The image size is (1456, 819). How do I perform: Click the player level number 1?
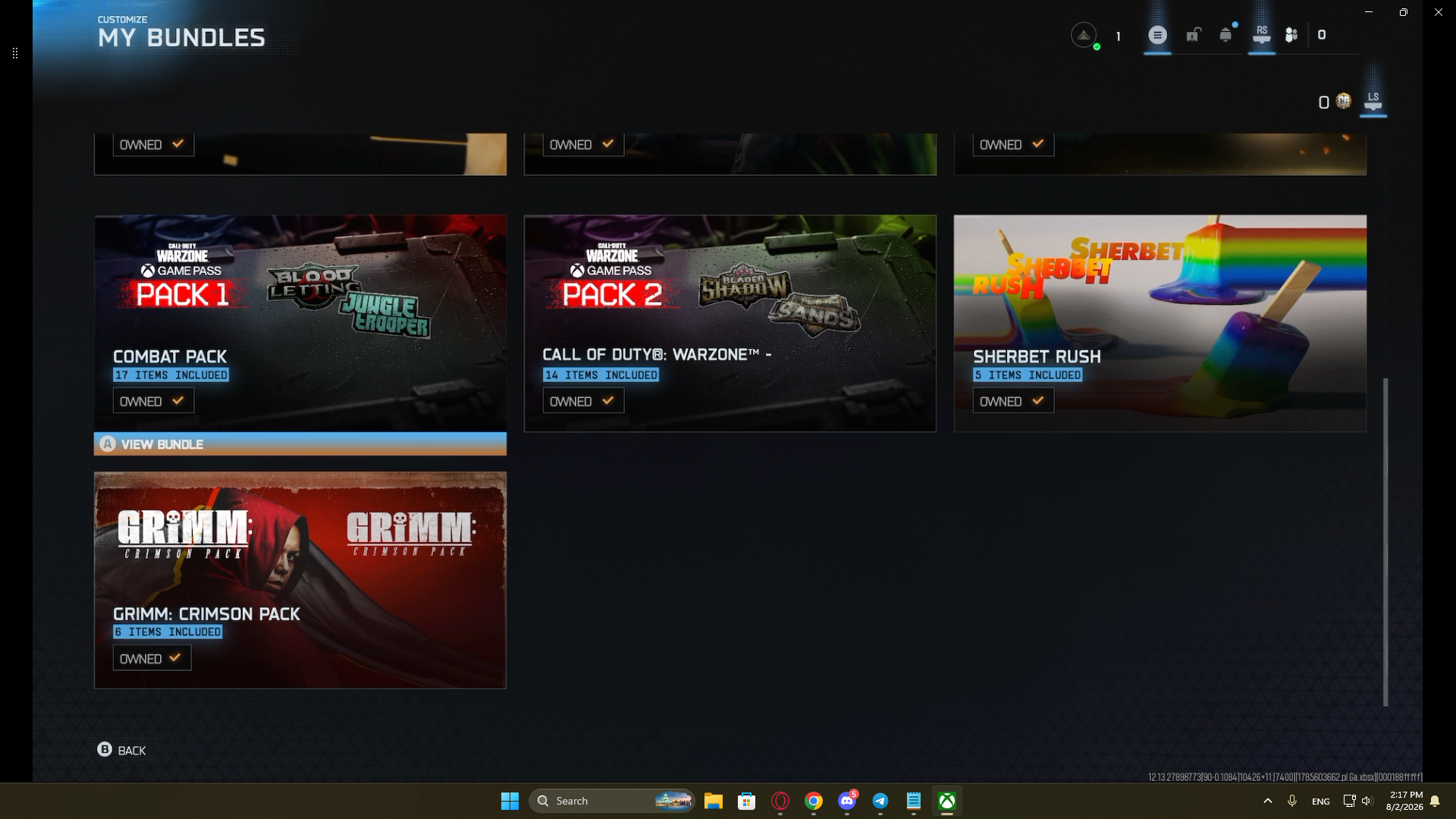(1118, 36)
